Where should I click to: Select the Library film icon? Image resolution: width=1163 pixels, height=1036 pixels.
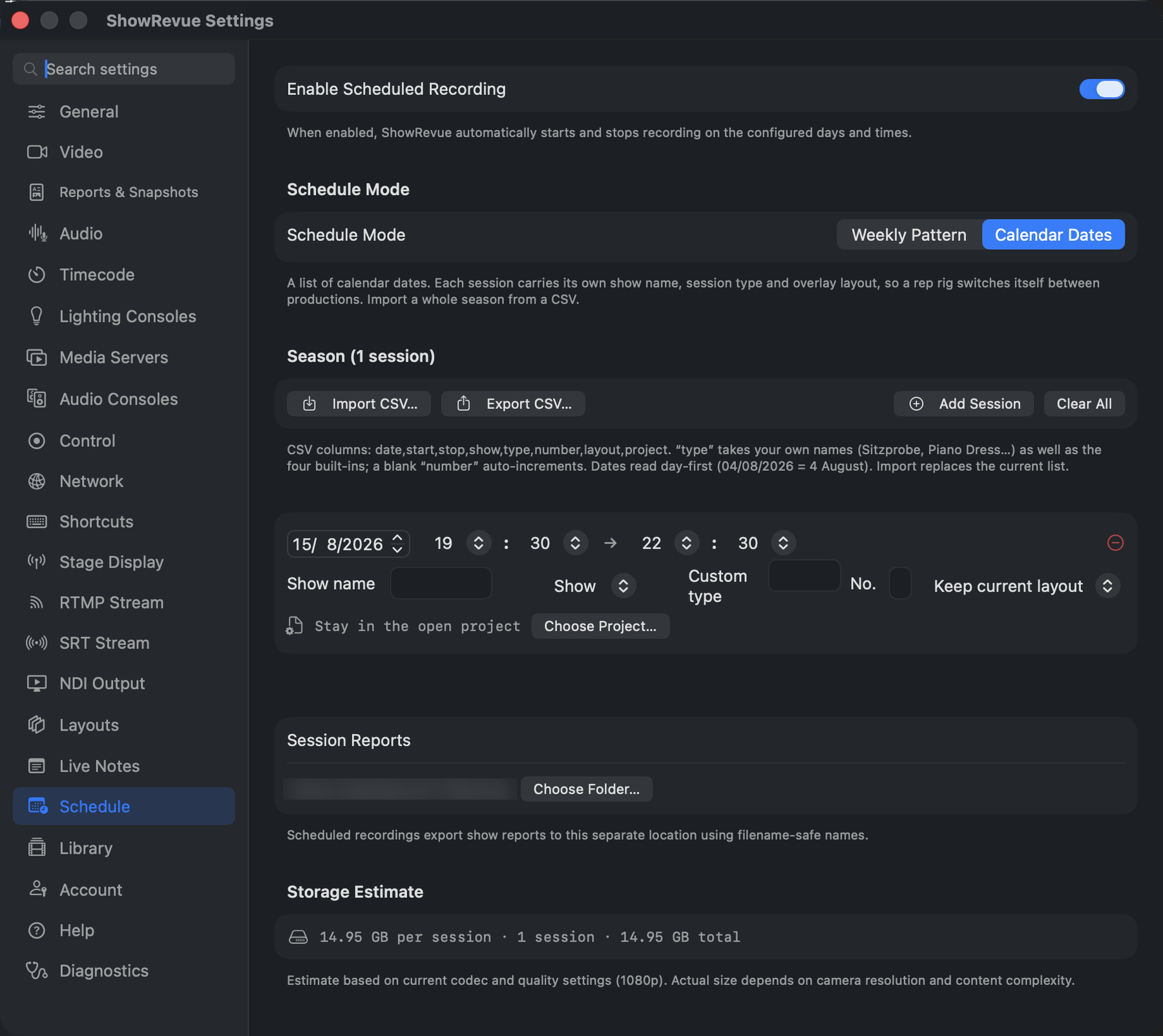(37, 847)
